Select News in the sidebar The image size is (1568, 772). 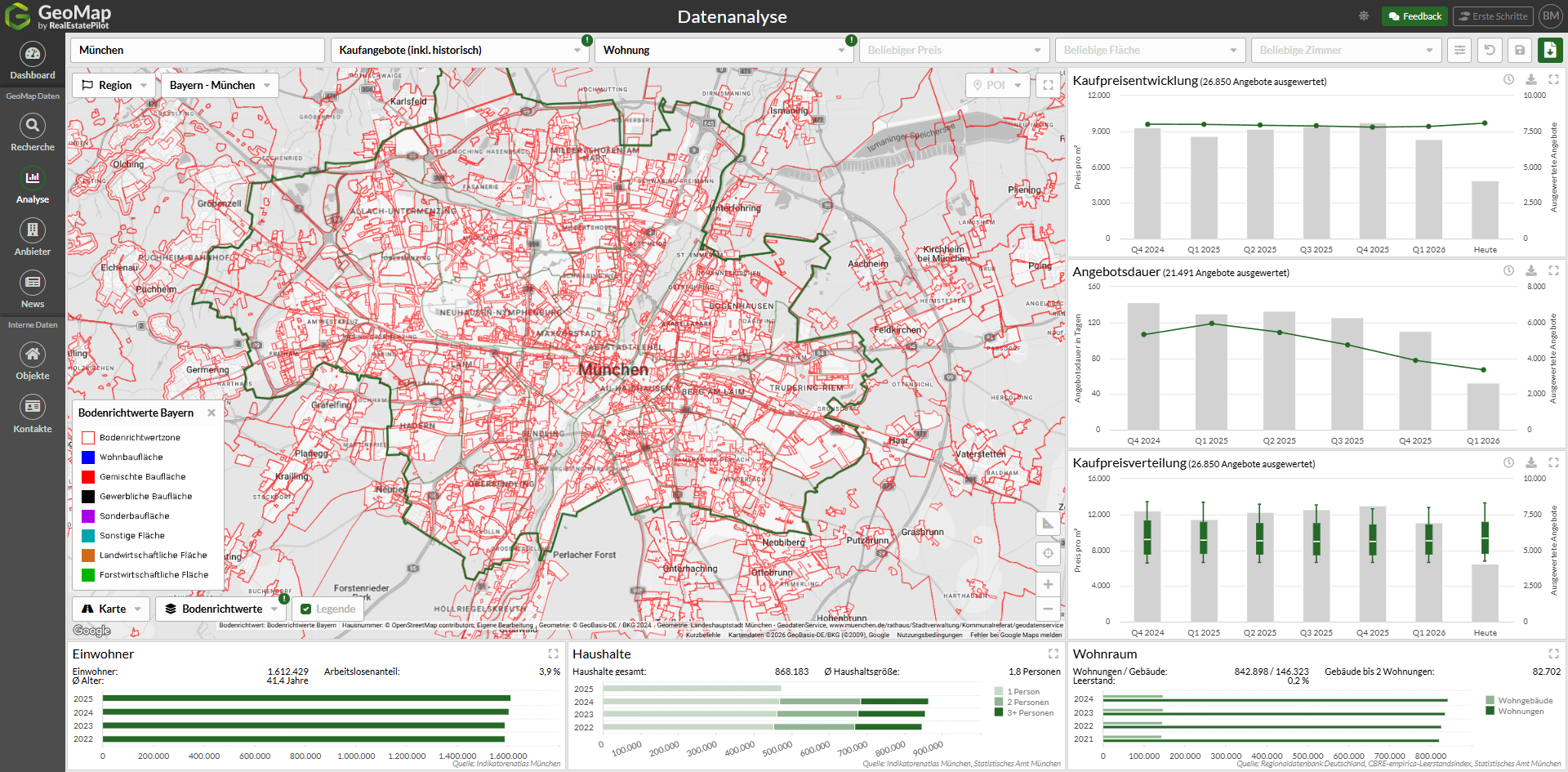coord(33,290)
